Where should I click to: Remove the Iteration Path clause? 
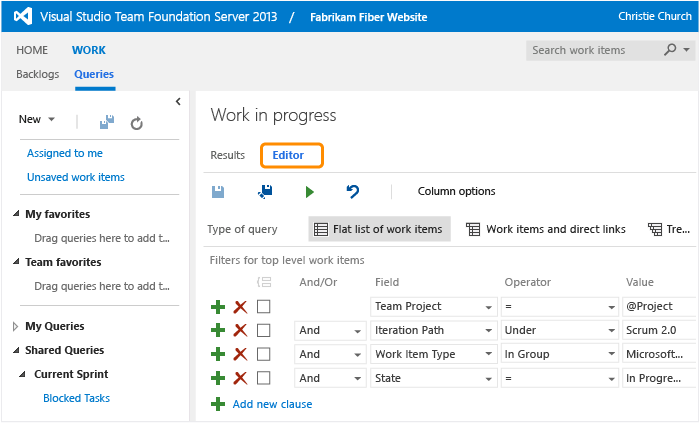pyautogui.click(x=240, y=331)
